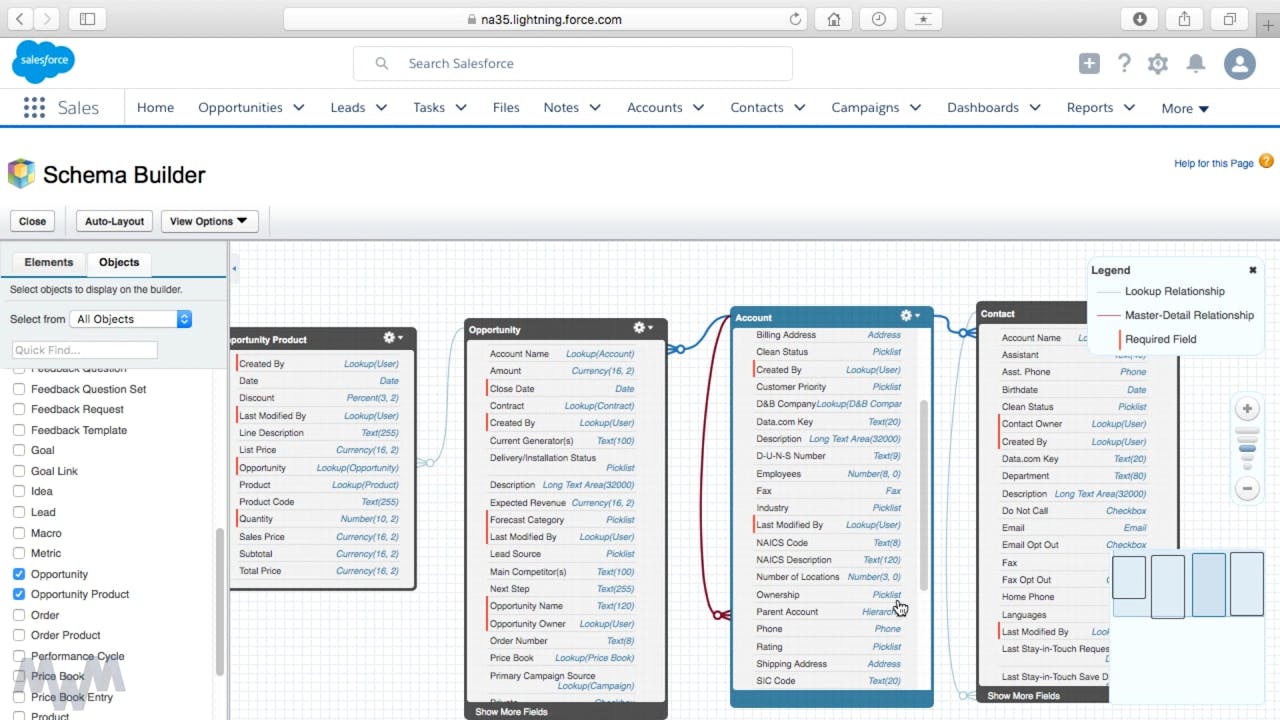Open Safari home button

click(x=833, y=19)
